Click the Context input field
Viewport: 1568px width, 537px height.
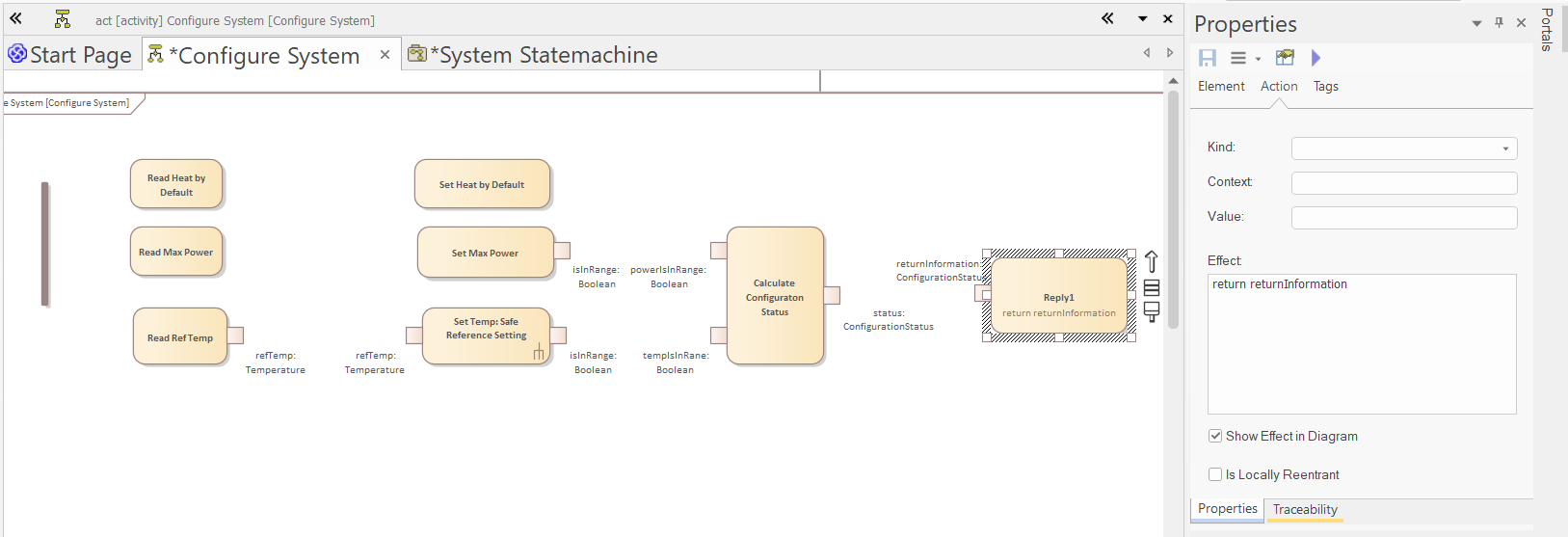(x=1403, y=183)
